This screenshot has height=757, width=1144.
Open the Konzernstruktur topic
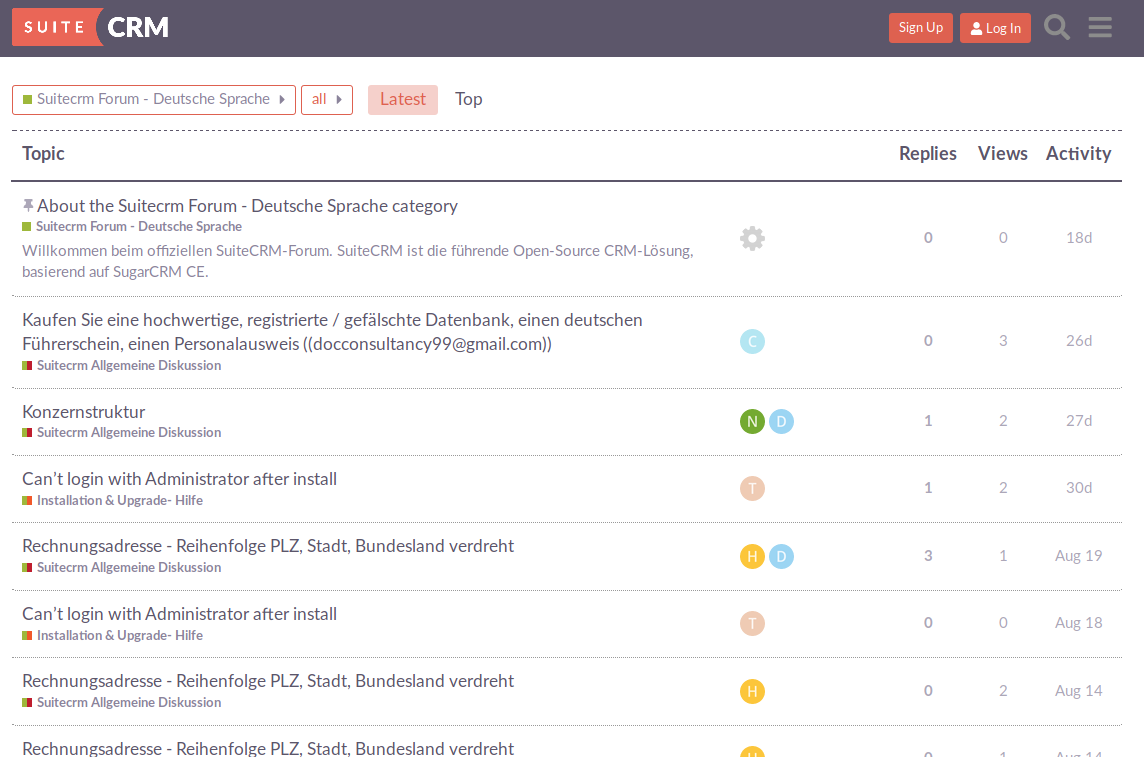click(x=84, y=412)
